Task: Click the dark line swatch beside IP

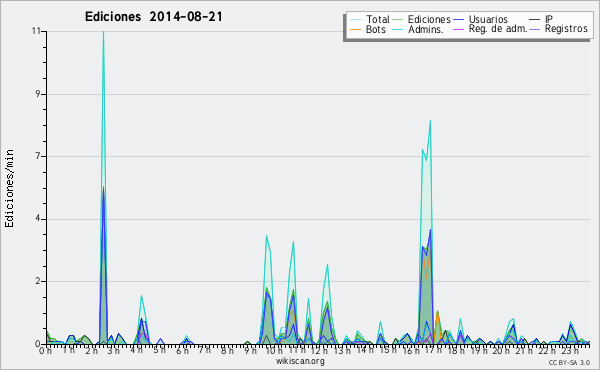Action: (x=535, y=20)
